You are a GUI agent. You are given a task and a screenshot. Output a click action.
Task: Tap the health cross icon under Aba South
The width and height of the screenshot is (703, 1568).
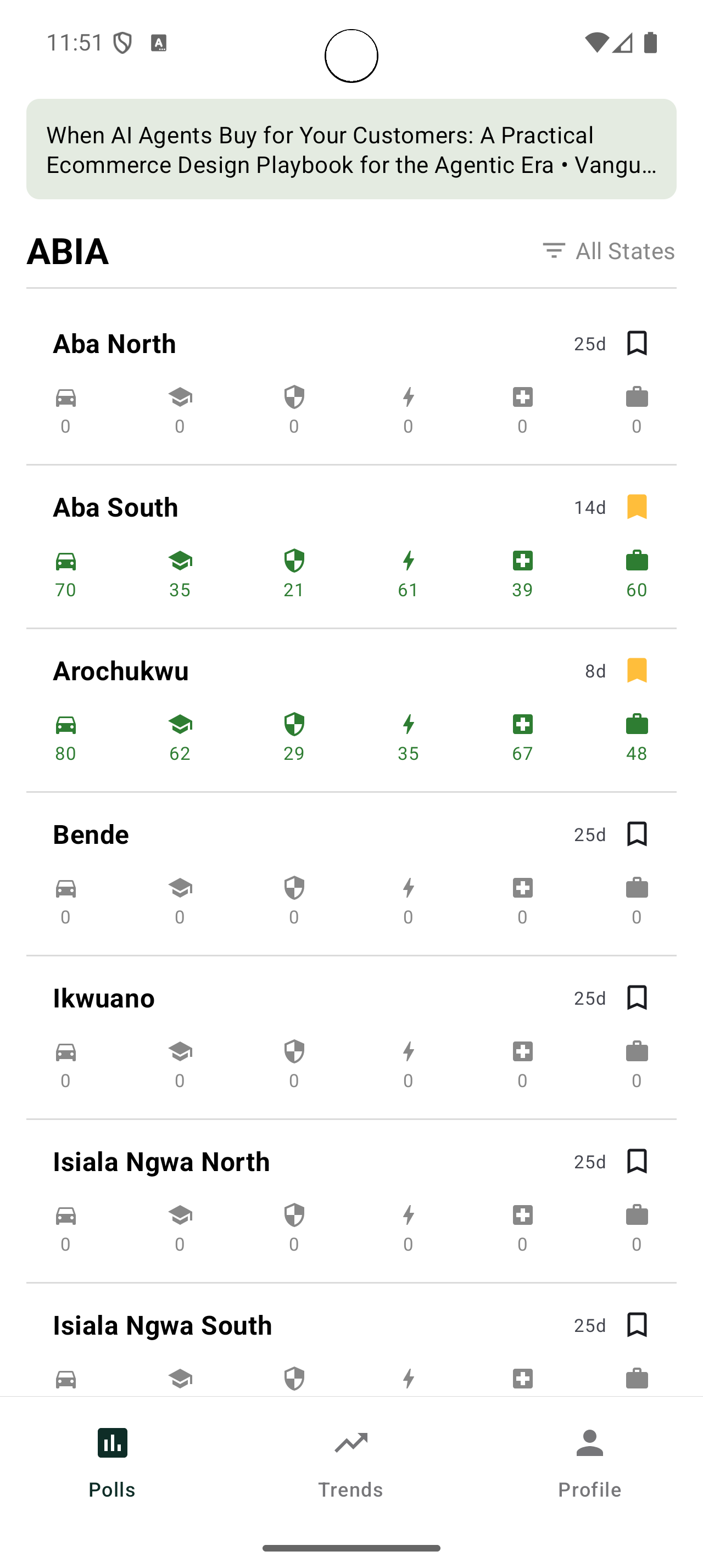[x=523, y=561]
